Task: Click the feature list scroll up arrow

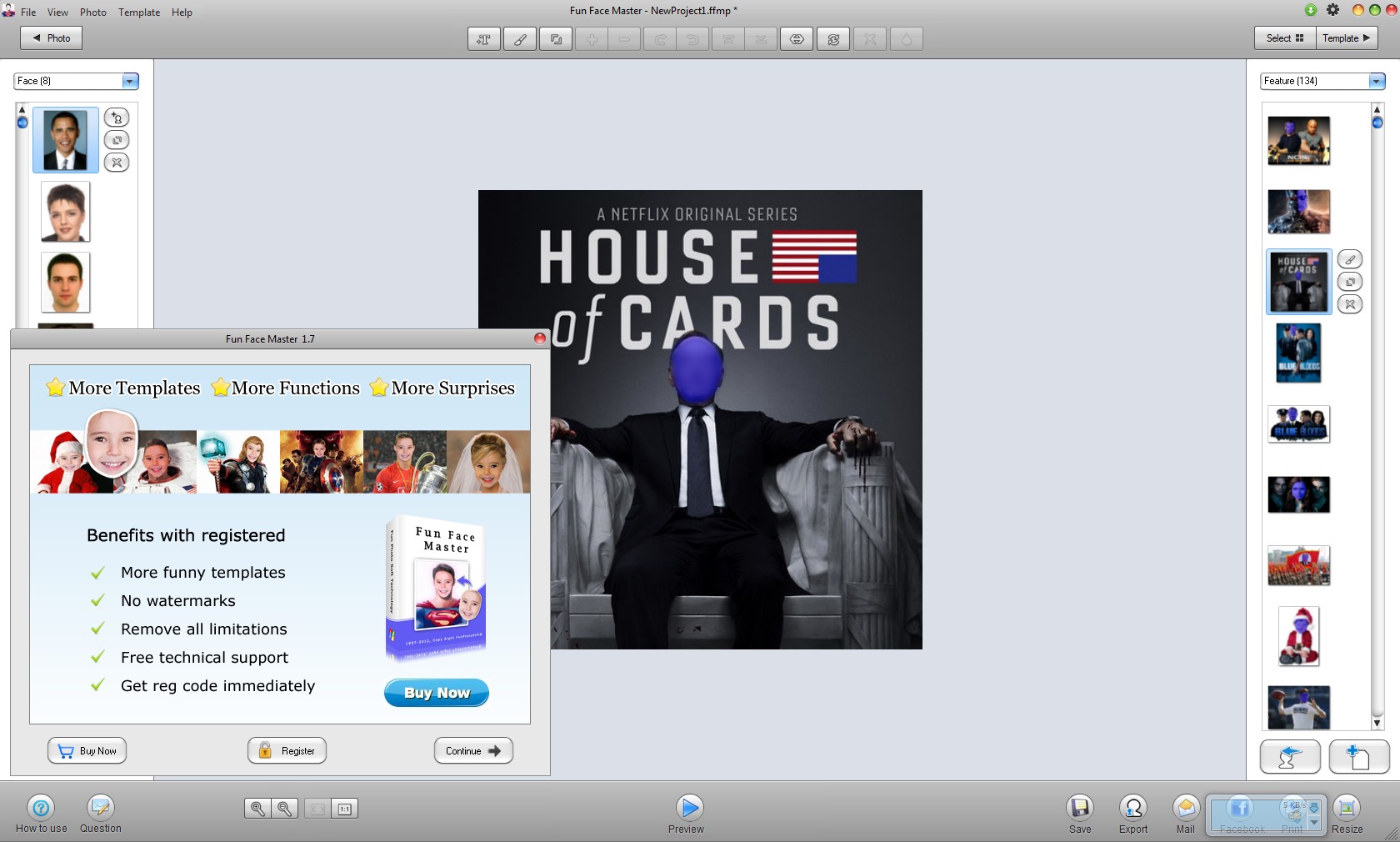Action: coord(1377,109)
